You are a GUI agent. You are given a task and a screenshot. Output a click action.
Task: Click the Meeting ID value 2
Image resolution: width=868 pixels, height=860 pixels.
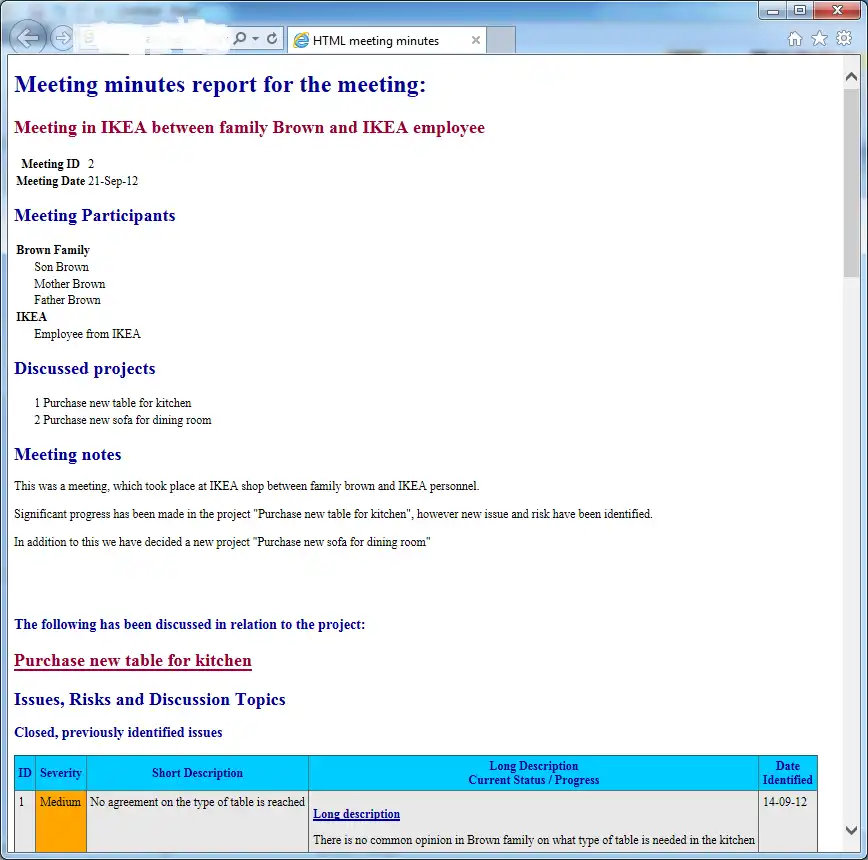[91, 164]
